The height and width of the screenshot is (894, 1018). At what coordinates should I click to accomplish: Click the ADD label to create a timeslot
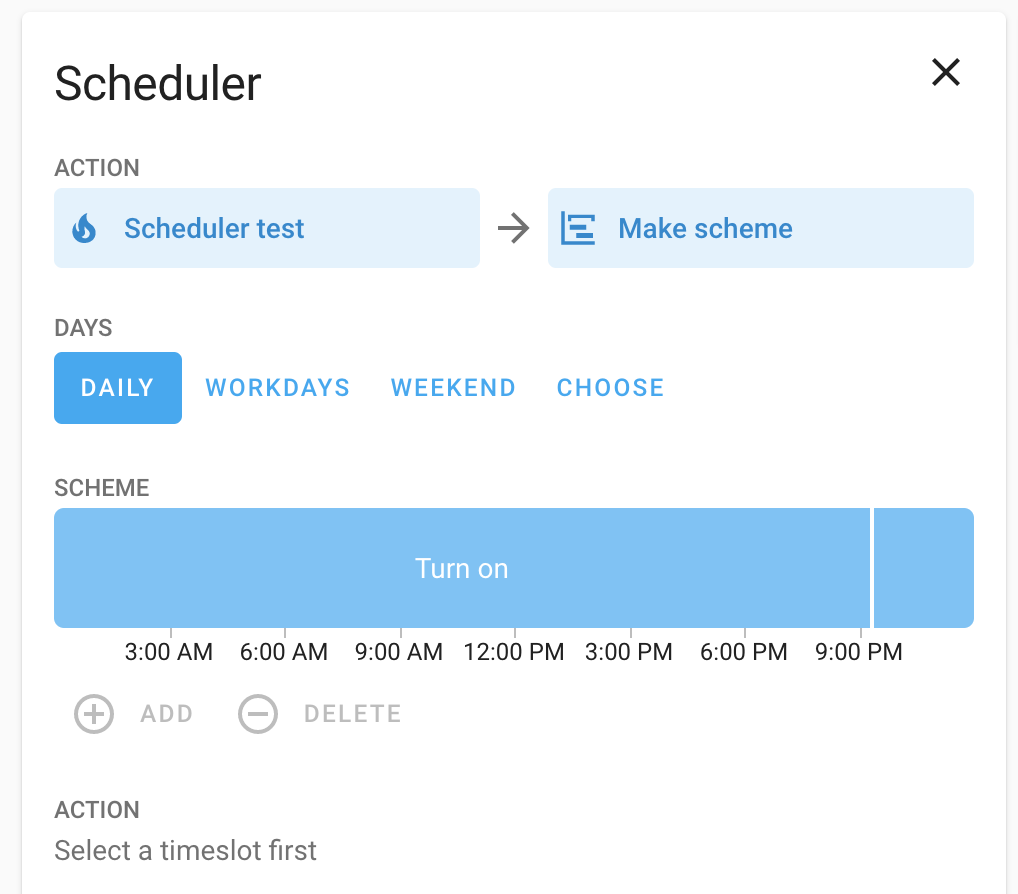pos(166,714)
